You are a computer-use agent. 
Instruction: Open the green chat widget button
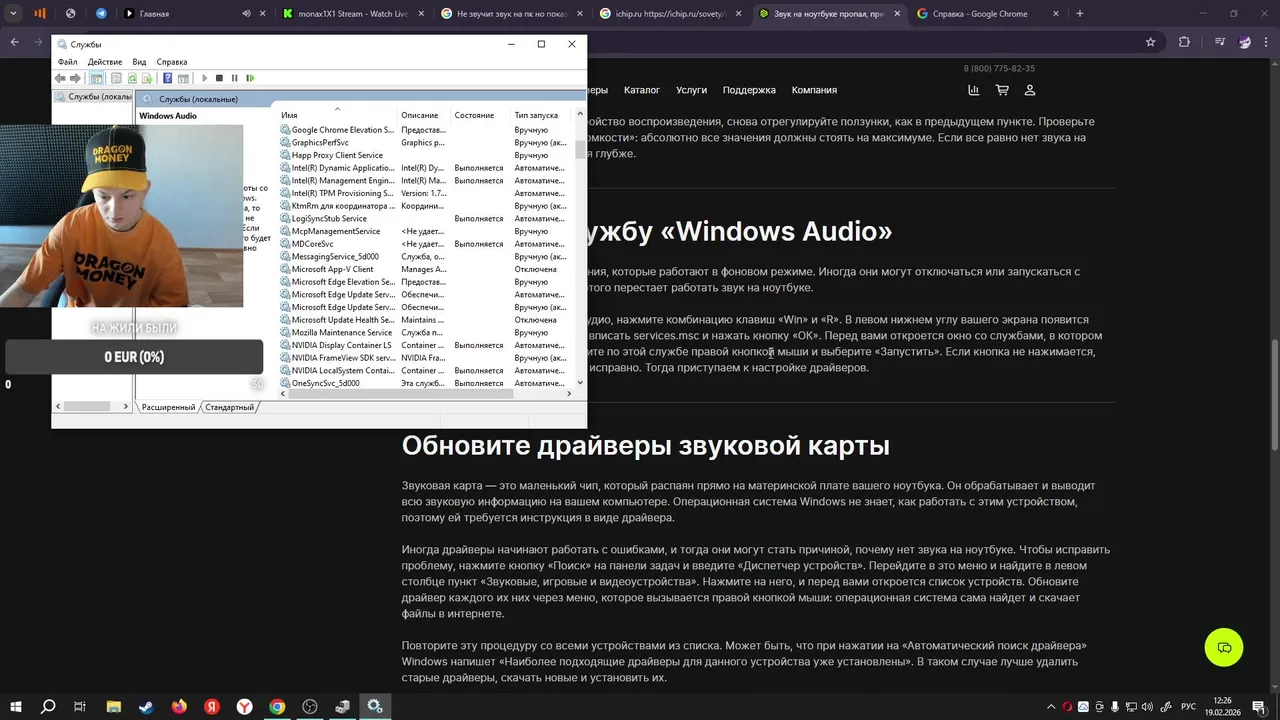1224,647
